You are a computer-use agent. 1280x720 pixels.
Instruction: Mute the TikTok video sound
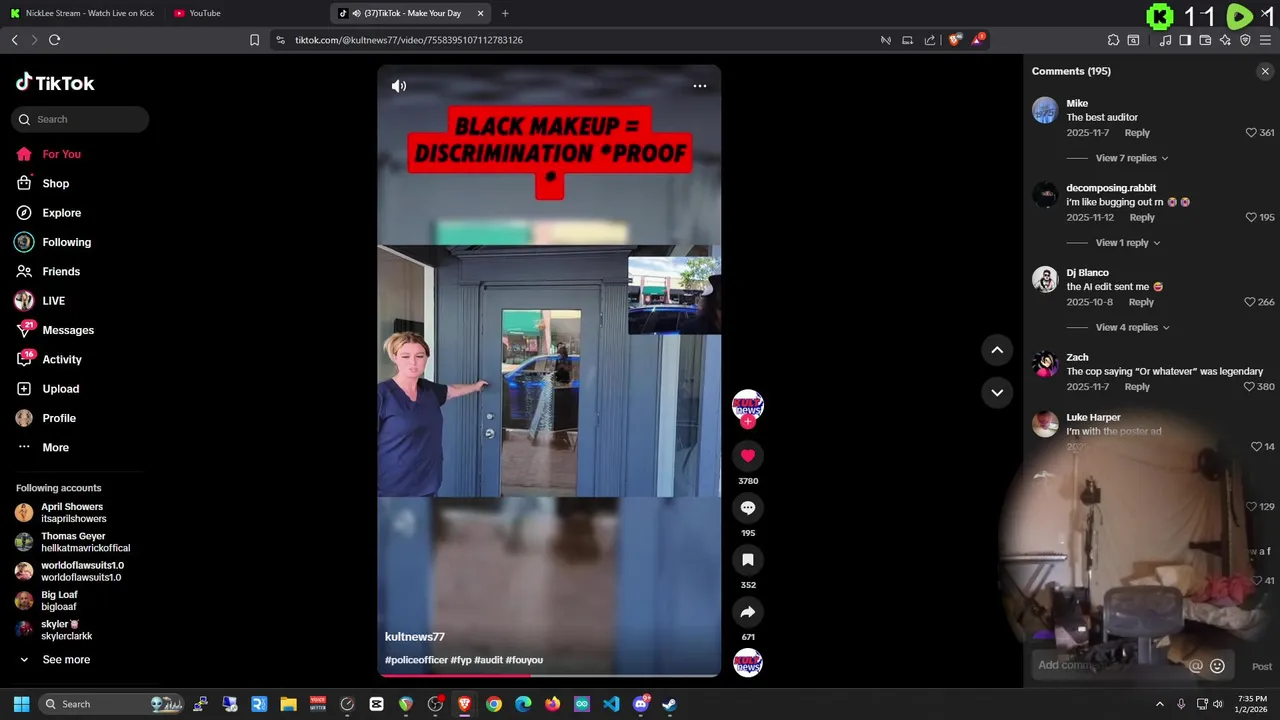click(399, 86)
